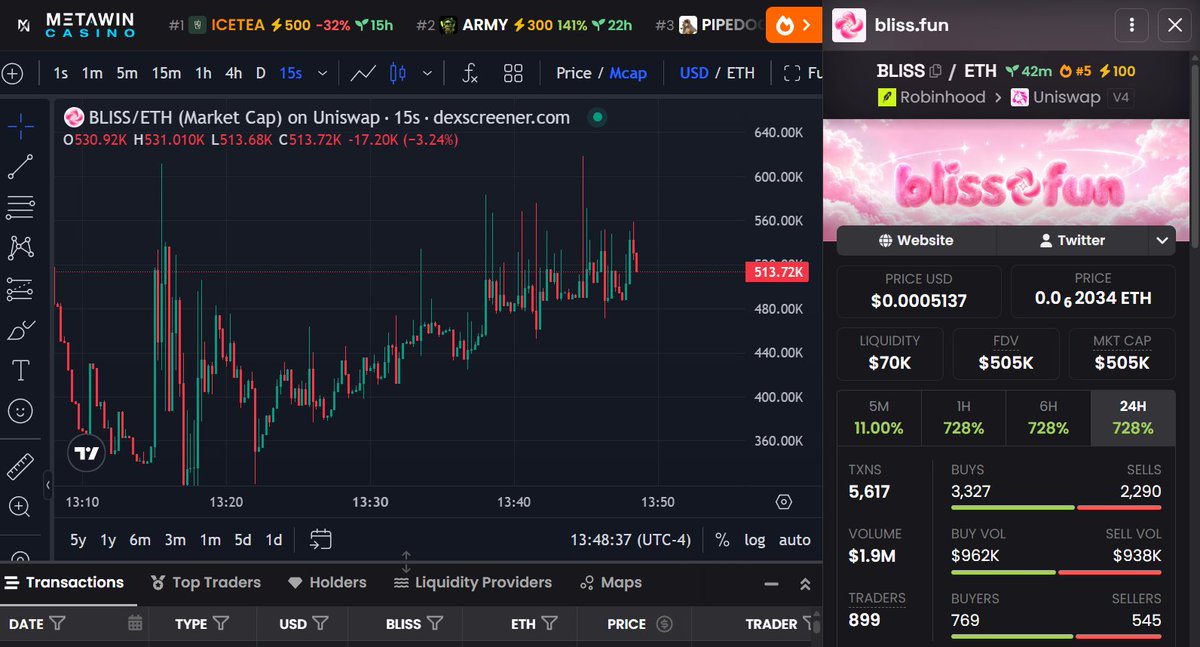The height and width of the screenshot is (647, 1200).
Task: Select the 5d date range
Action: 243,540
